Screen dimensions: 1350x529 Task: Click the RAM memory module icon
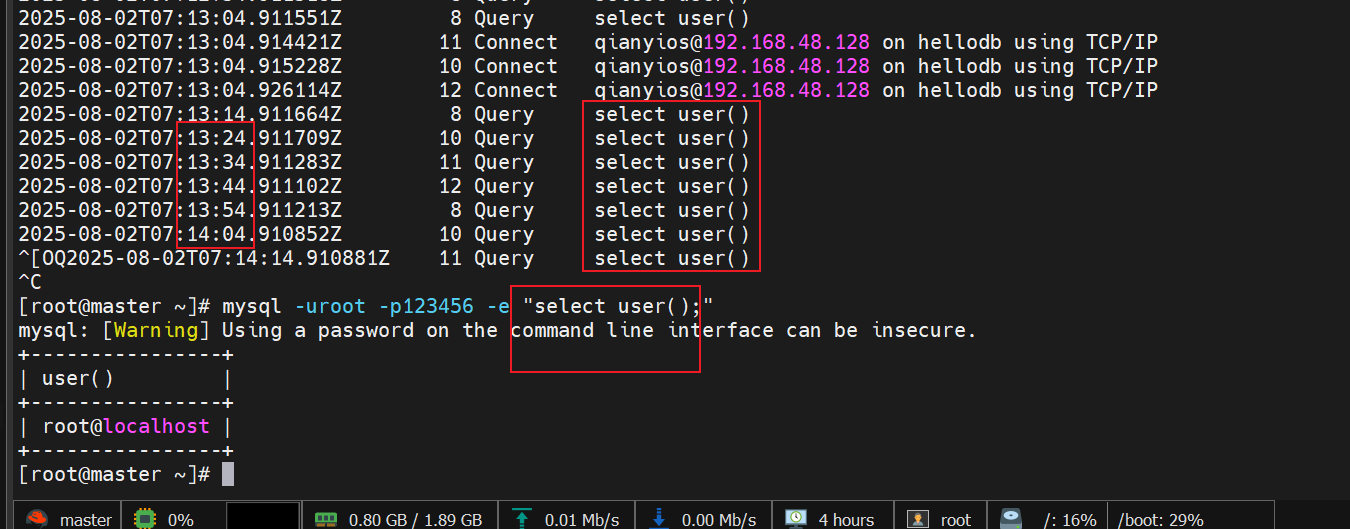coord(326,519)
